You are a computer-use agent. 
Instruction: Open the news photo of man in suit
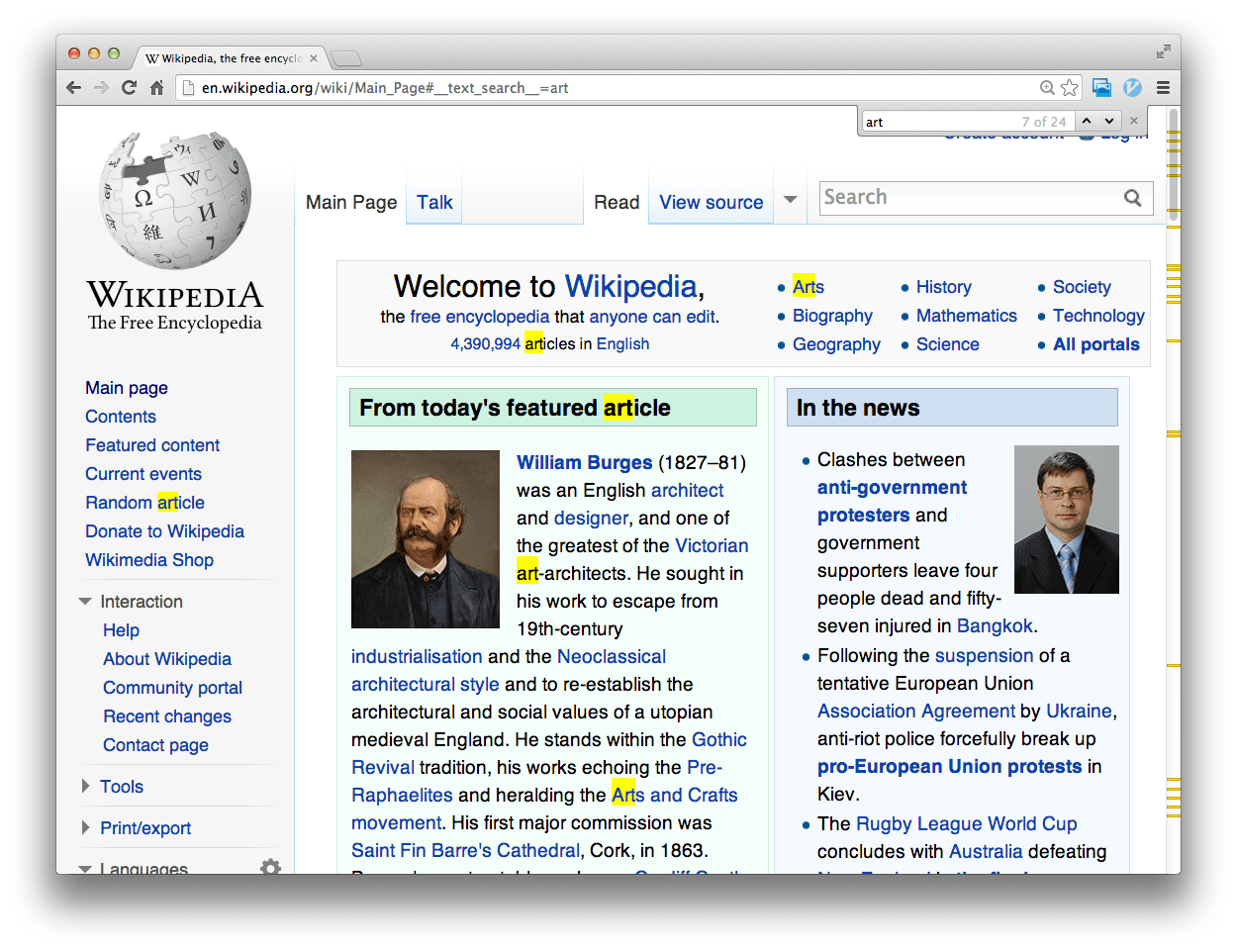pos(1067,520)
